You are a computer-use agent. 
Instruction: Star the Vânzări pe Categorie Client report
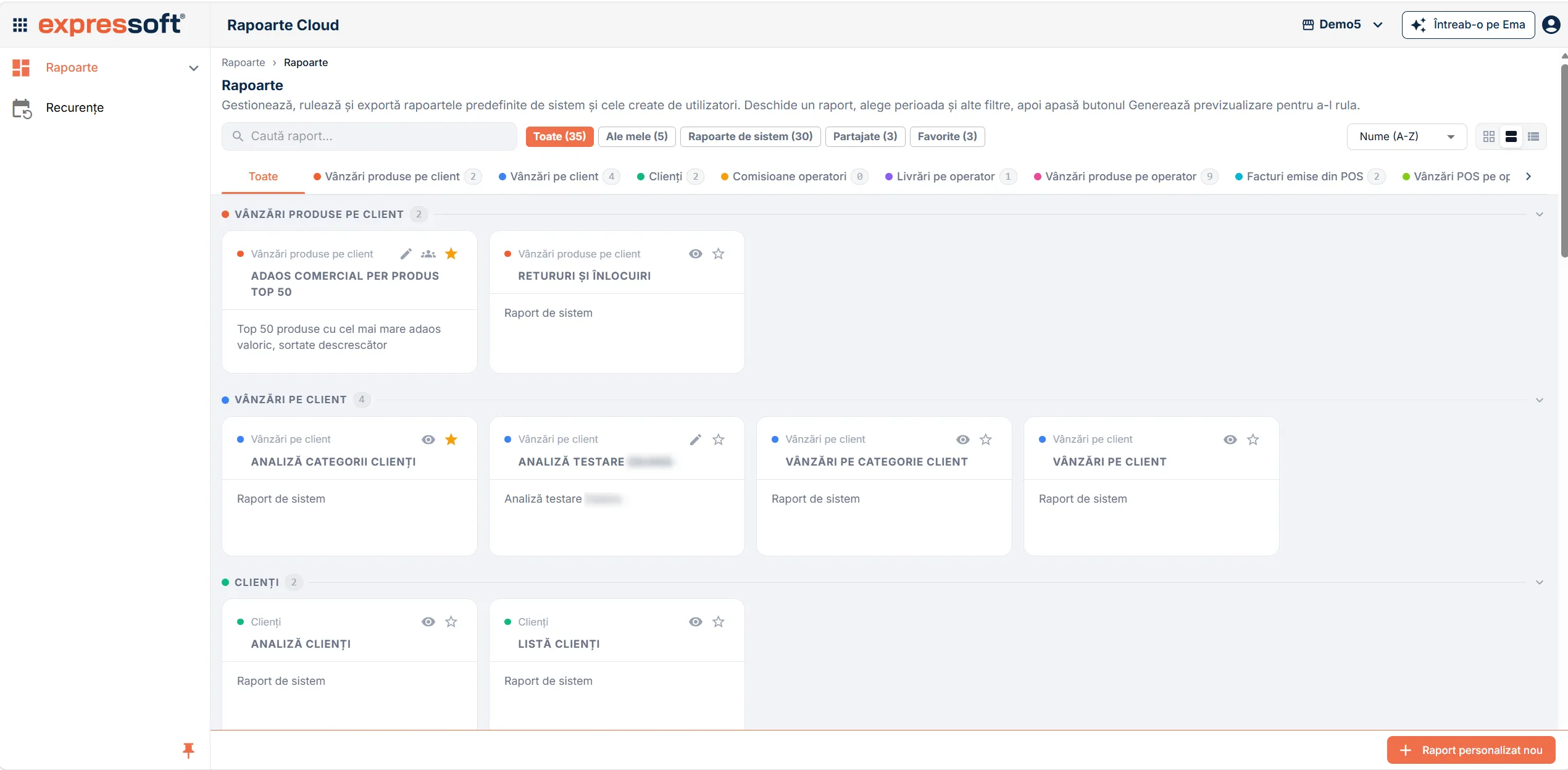[986, 440]
